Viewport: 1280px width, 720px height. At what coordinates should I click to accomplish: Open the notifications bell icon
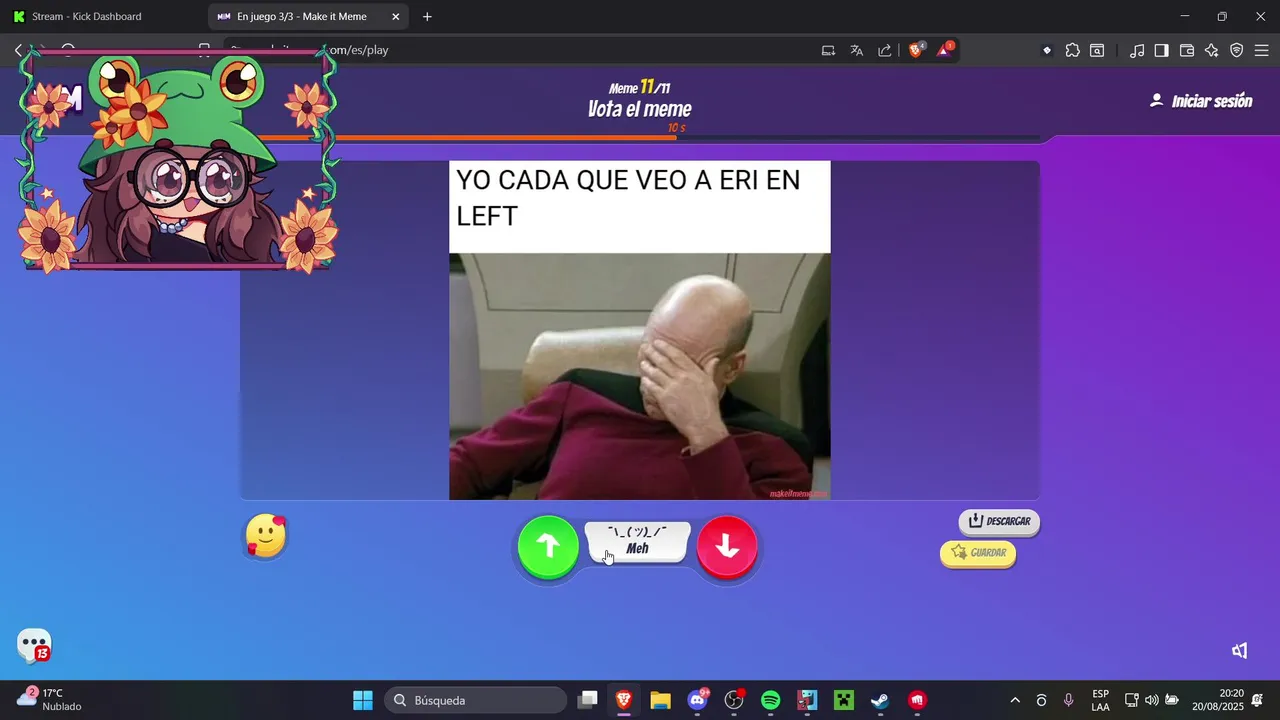pyautogui.click(x=1258, y=700)
